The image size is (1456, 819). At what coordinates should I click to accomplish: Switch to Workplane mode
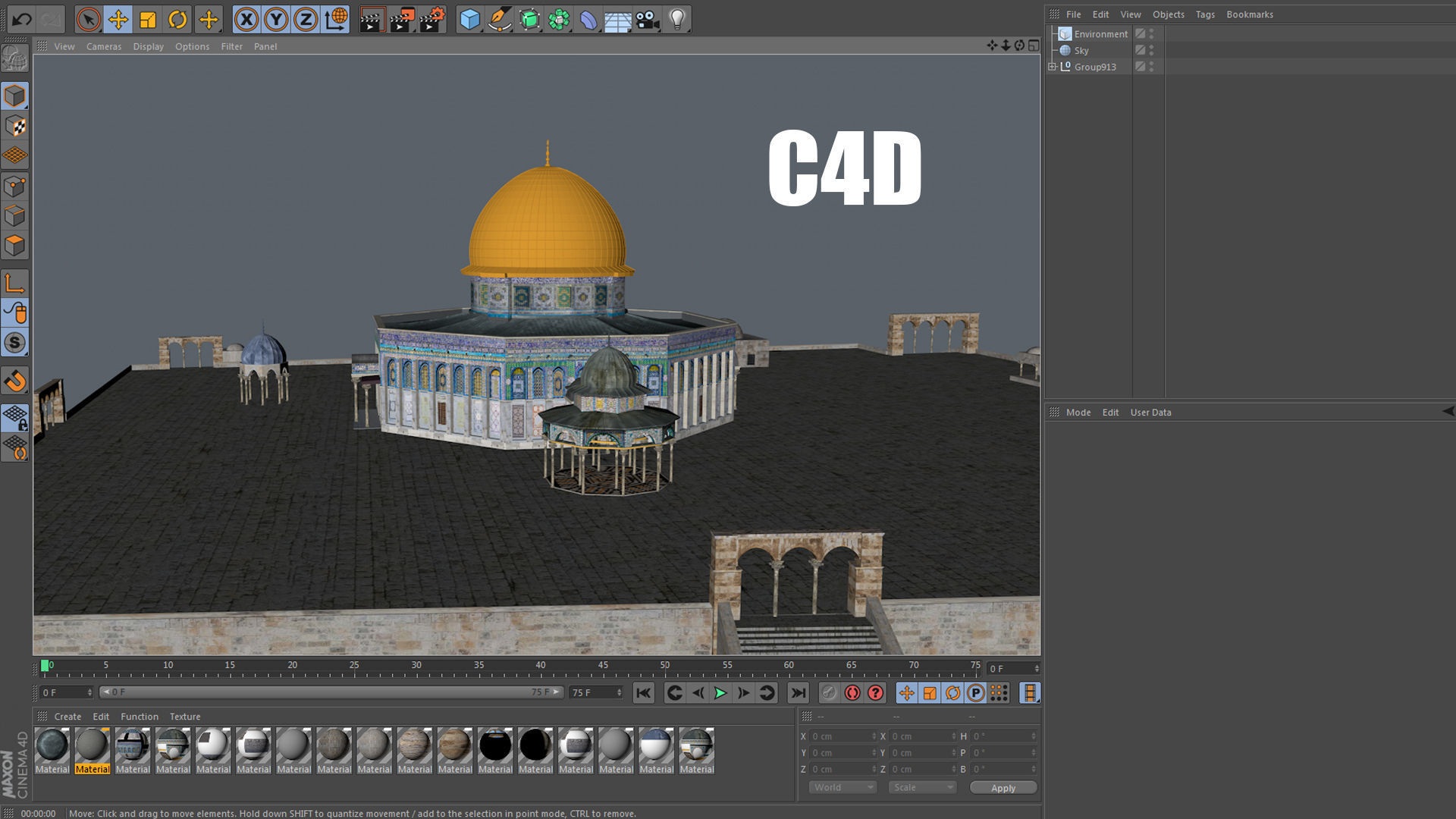14,156
